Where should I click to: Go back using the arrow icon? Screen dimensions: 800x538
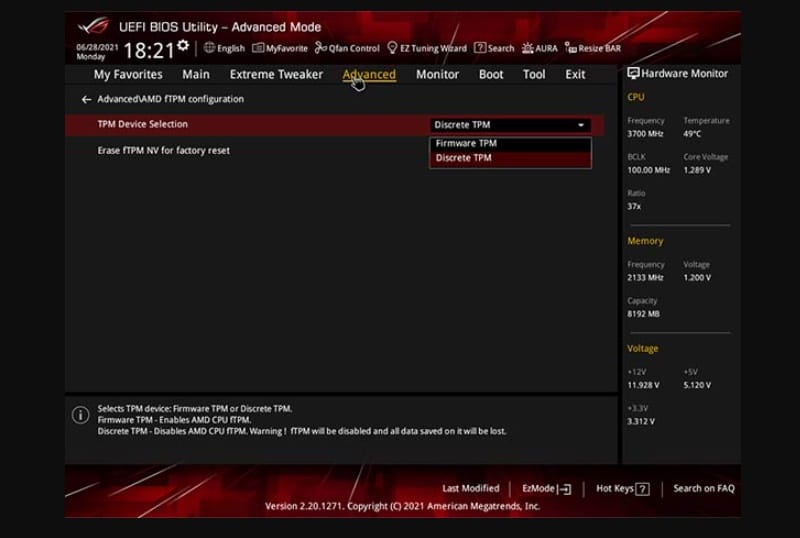pyautogui.click(x=86, y=100)
